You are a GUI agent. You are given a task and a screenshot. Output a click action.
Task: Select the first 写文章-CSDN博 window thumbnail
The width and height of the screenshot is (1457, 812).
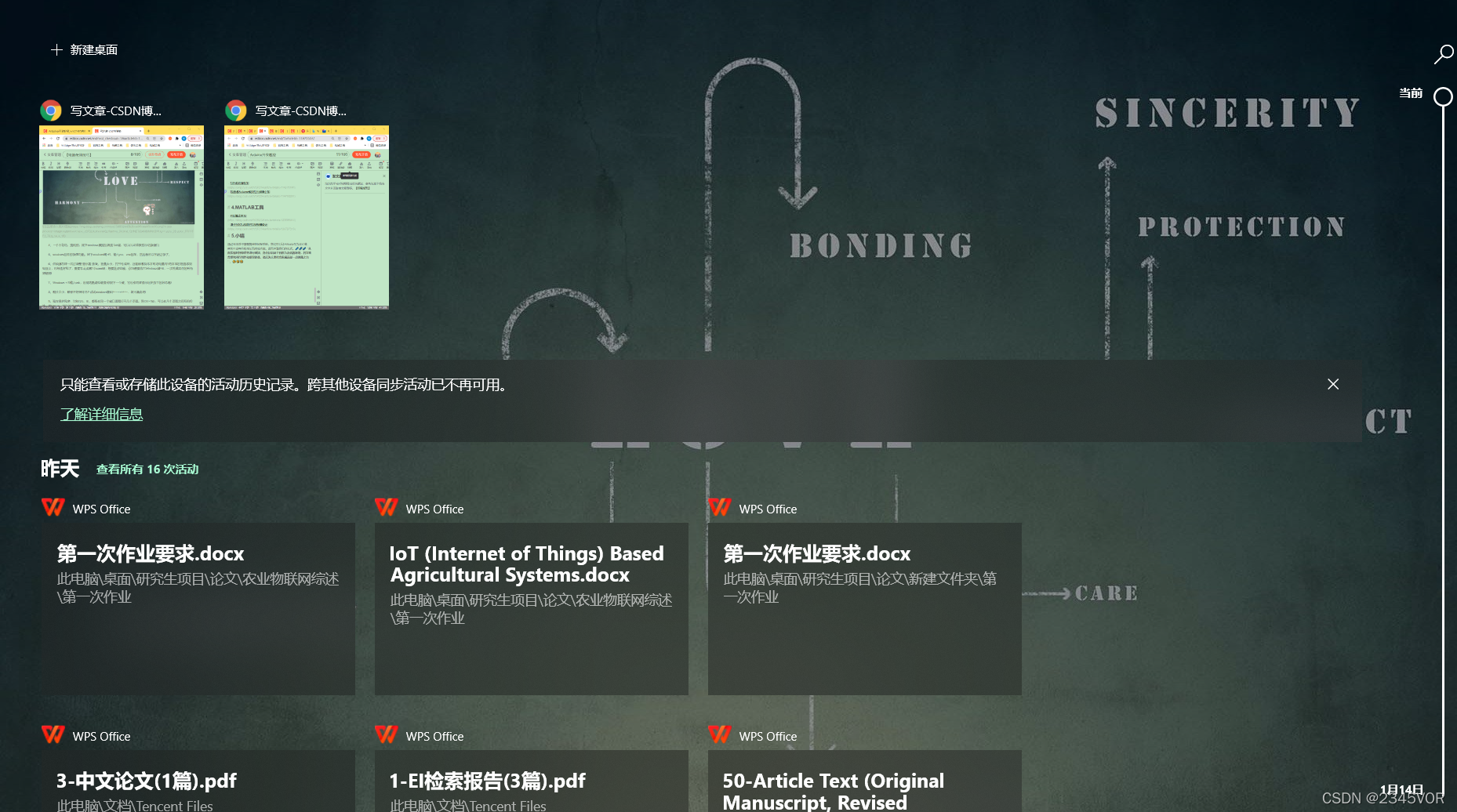(x=120, y=218)
